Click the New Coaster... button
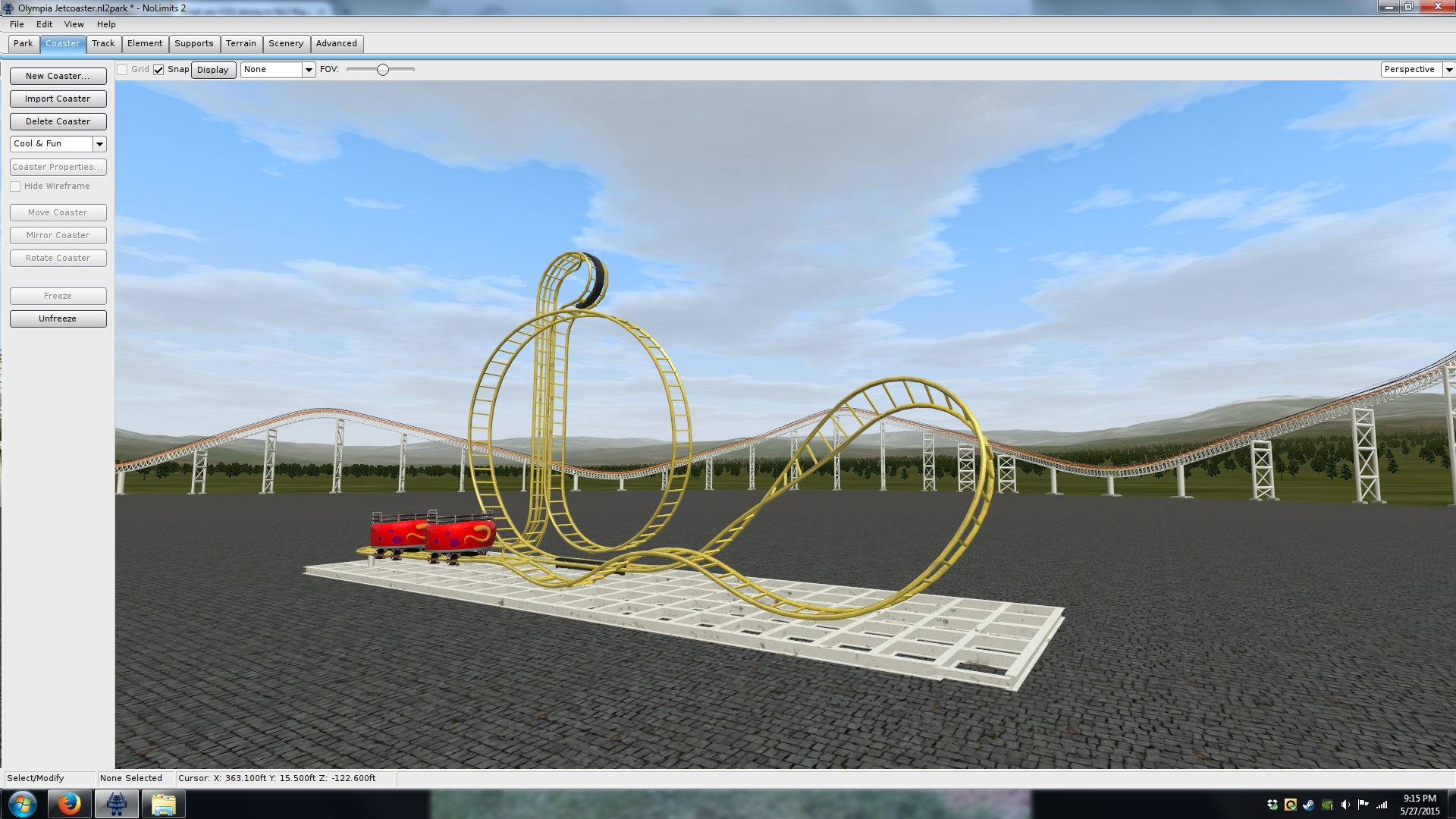Image resolution: width=1456 pixels, height=819 pixels. pyautogui.click(x=58, y=76)
